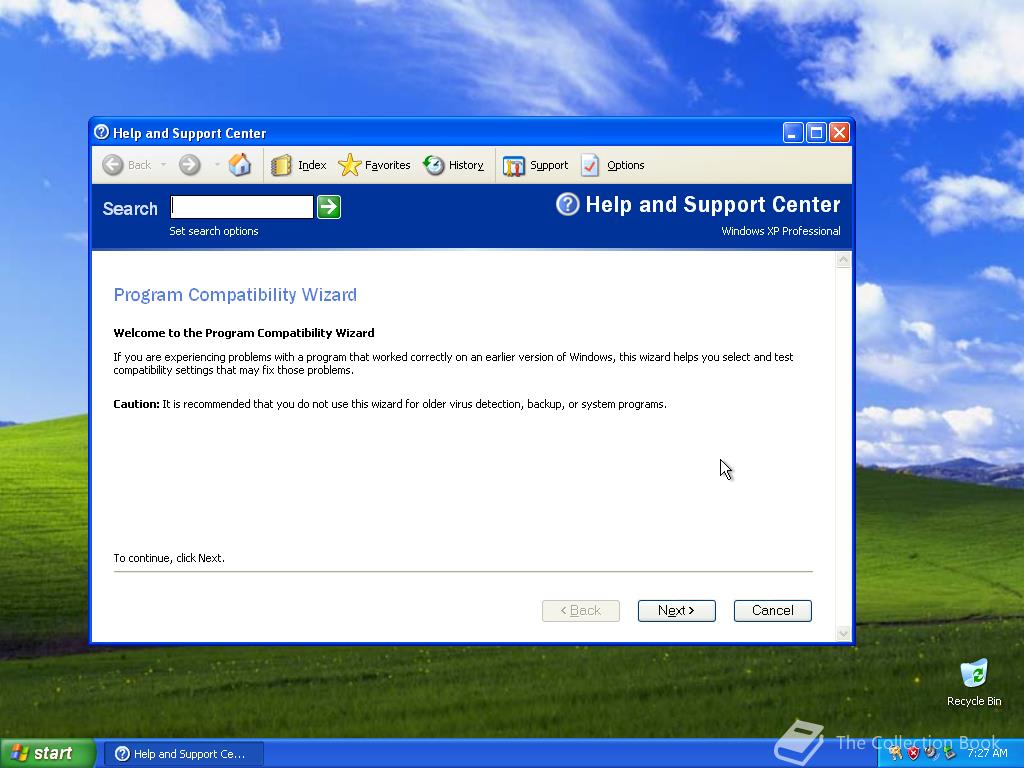Click the scrollbar up arrow
This screenshot has height=768, width=1024.
pos(843,261)
